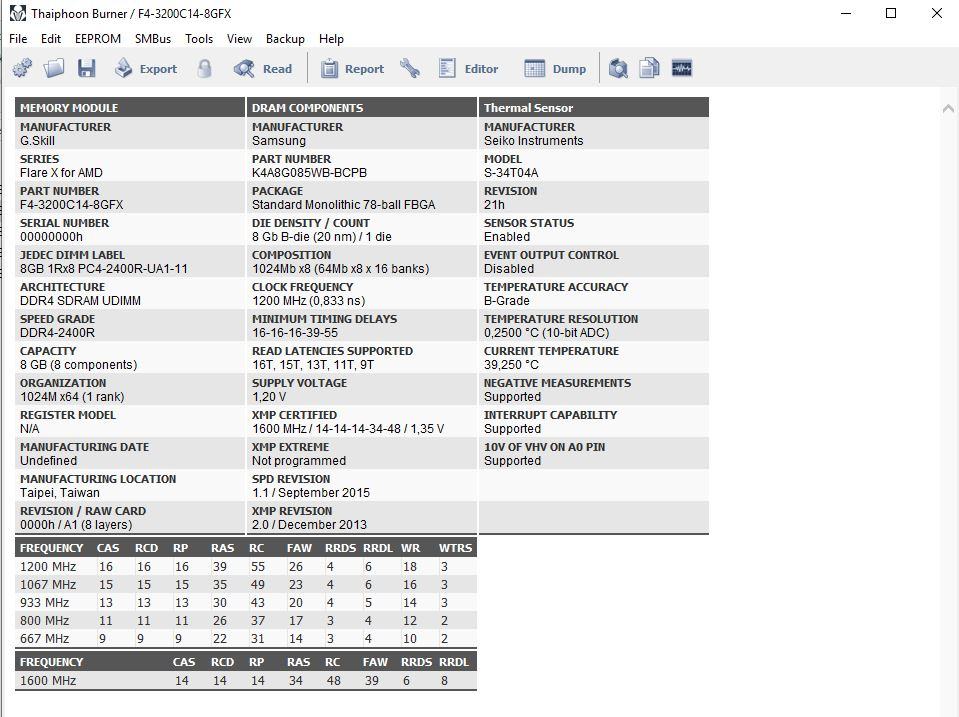This screenshot has height=717, width=959.
Task: Click die density value 8 Gb B-die
Action: pos(322,237)
